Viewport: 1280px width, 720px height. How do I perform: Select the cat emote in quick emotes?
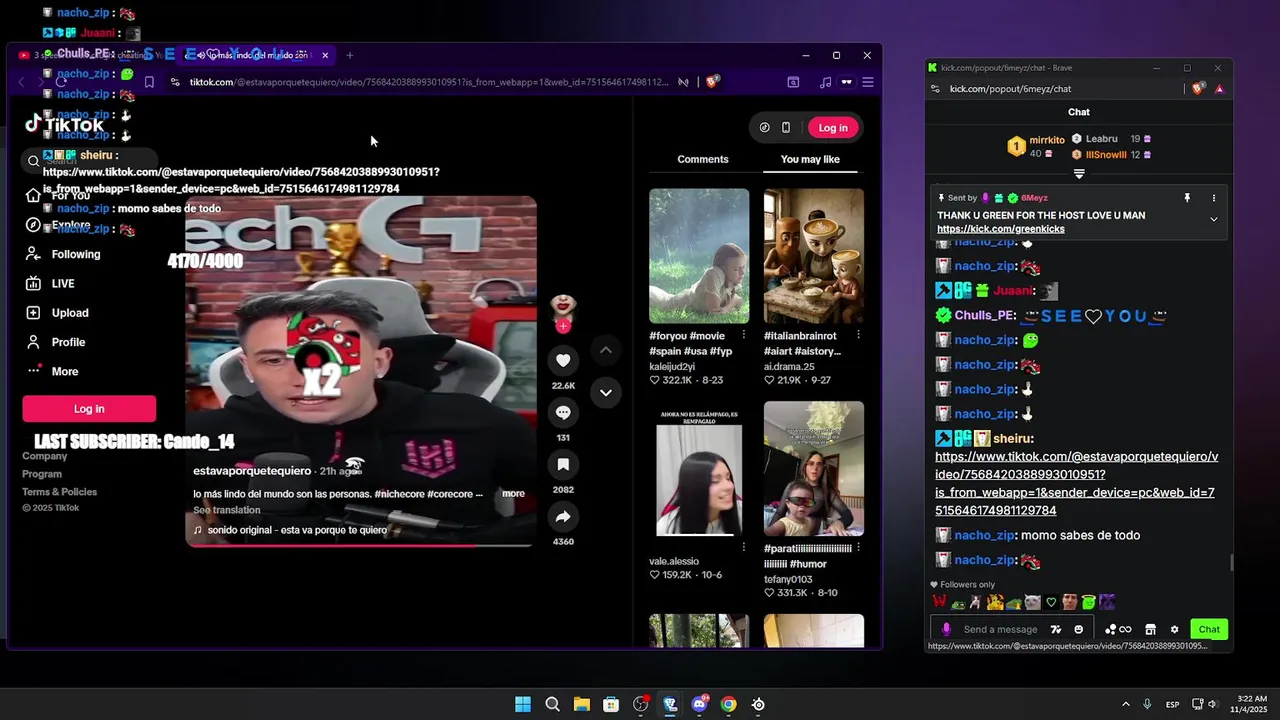pyautogui.click(x=1033, y=602)
